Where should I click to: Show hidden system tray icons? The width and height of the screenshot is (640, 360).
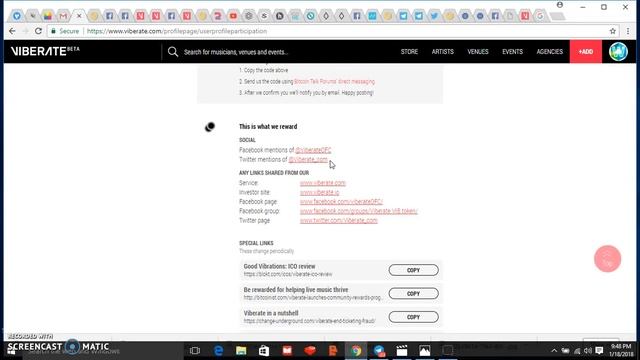pyautogui.click(x=554, y=351)
